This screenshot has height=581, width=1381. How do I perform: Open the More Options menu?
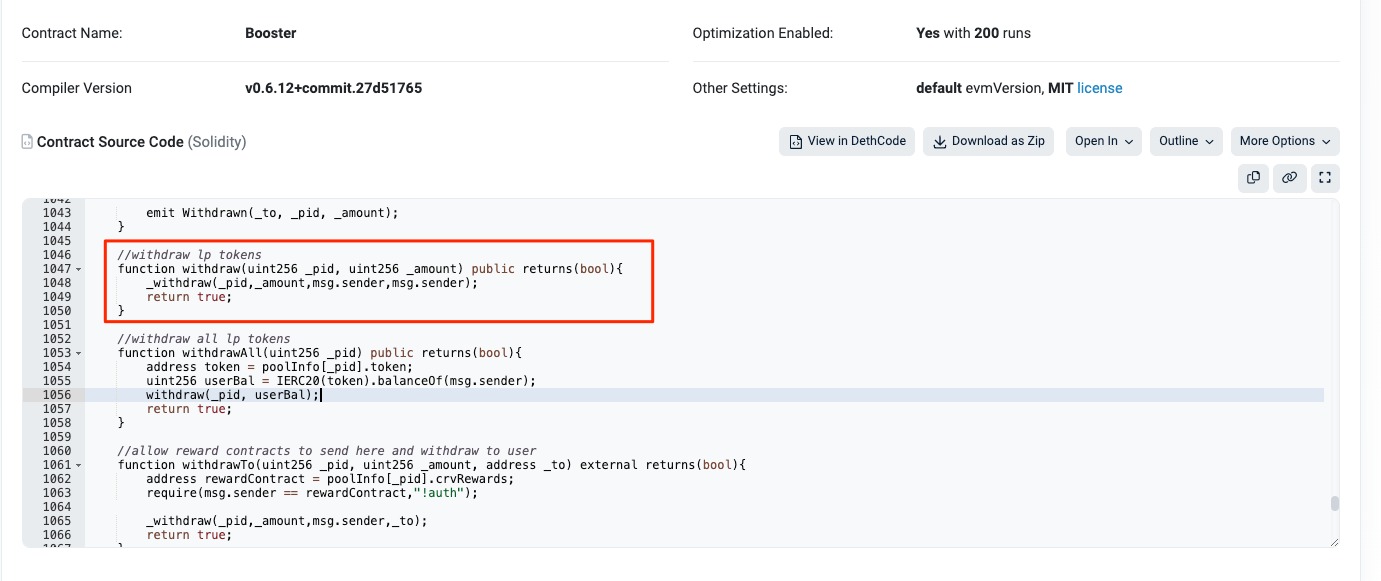1285,141
